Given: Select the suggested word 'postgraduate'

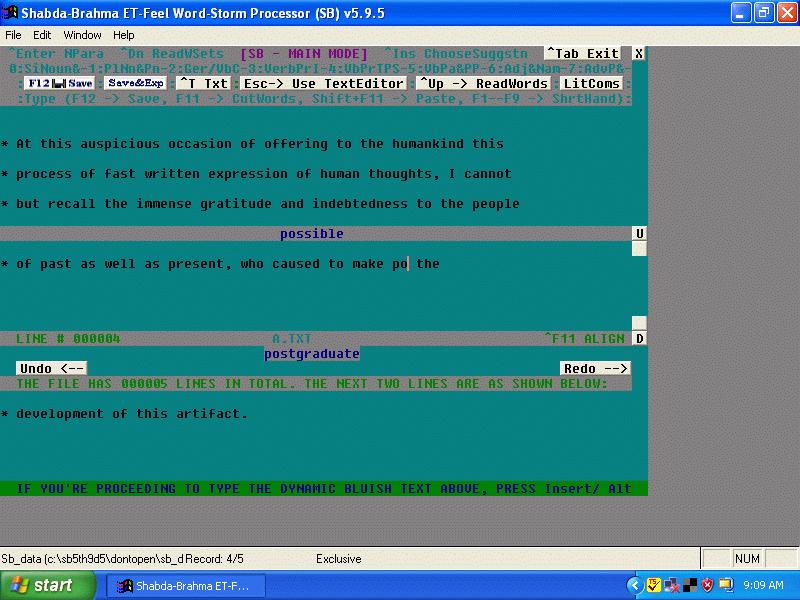Looking at the screenshot, I should click(312, 354).
